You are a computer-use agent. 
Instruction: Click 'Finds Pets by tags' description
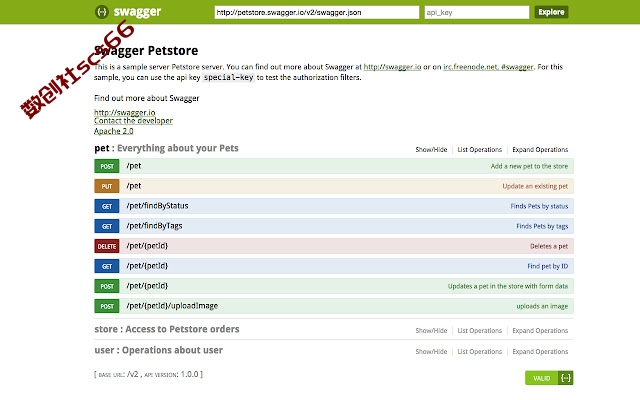542,226
